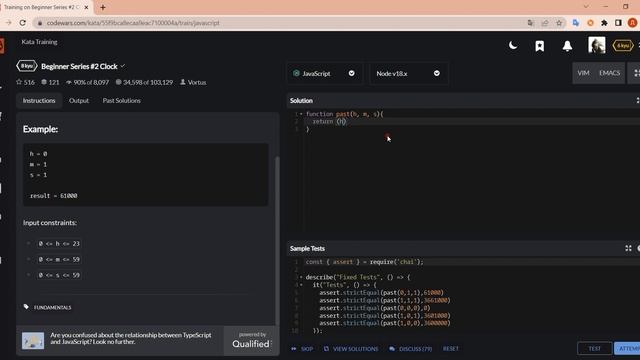Viewport: 640px width, 360px height.
Task: Open DISCUSS (79) comments
Action: [x=411, y=349]
